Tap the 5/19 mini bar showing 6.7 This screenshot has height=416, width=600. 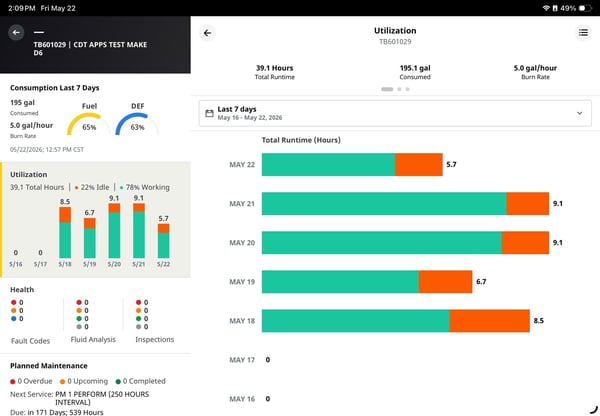(x=90, y=238)
